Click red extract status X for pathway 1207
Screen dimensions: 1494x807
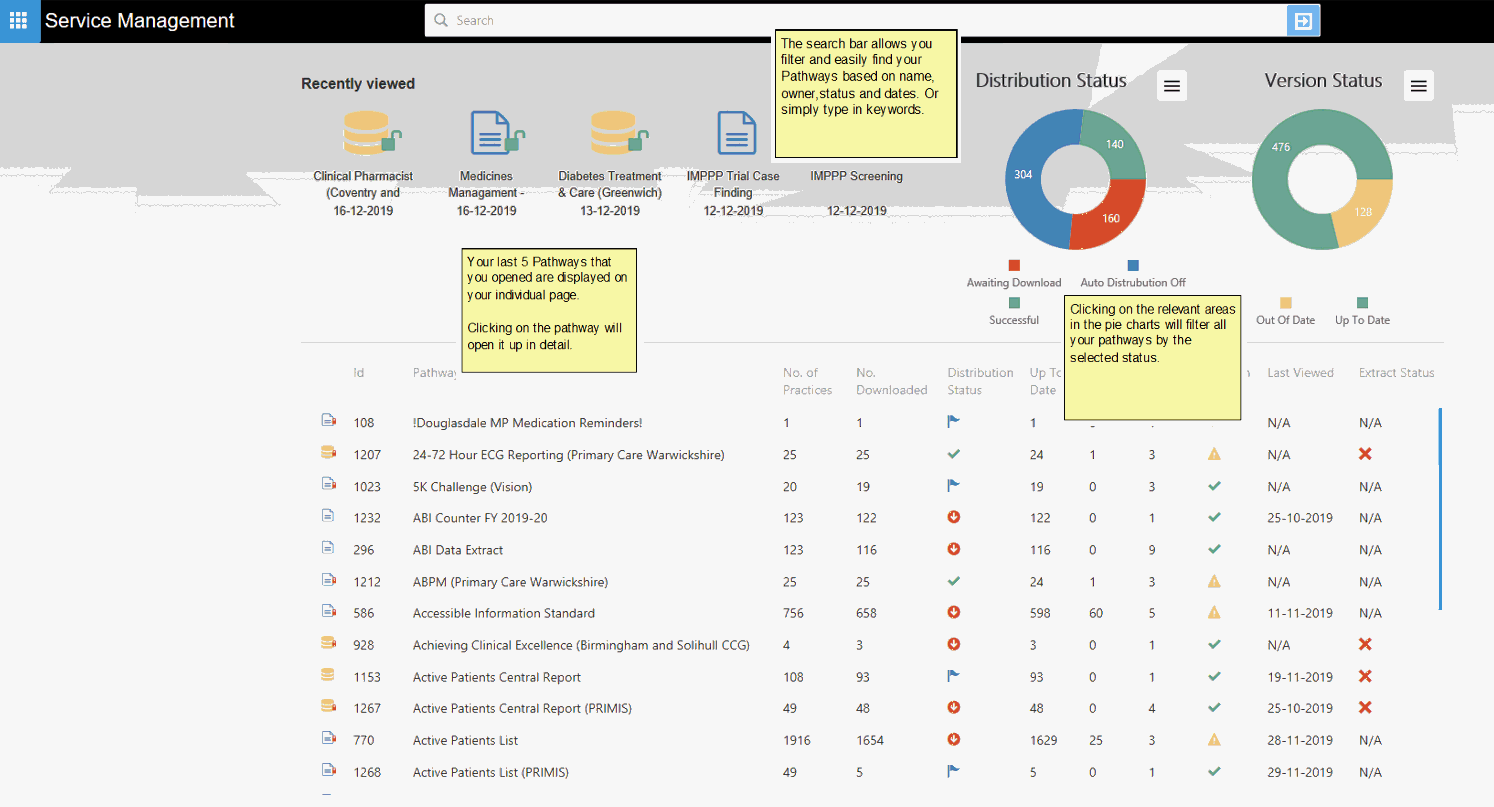coord(1365,454)
